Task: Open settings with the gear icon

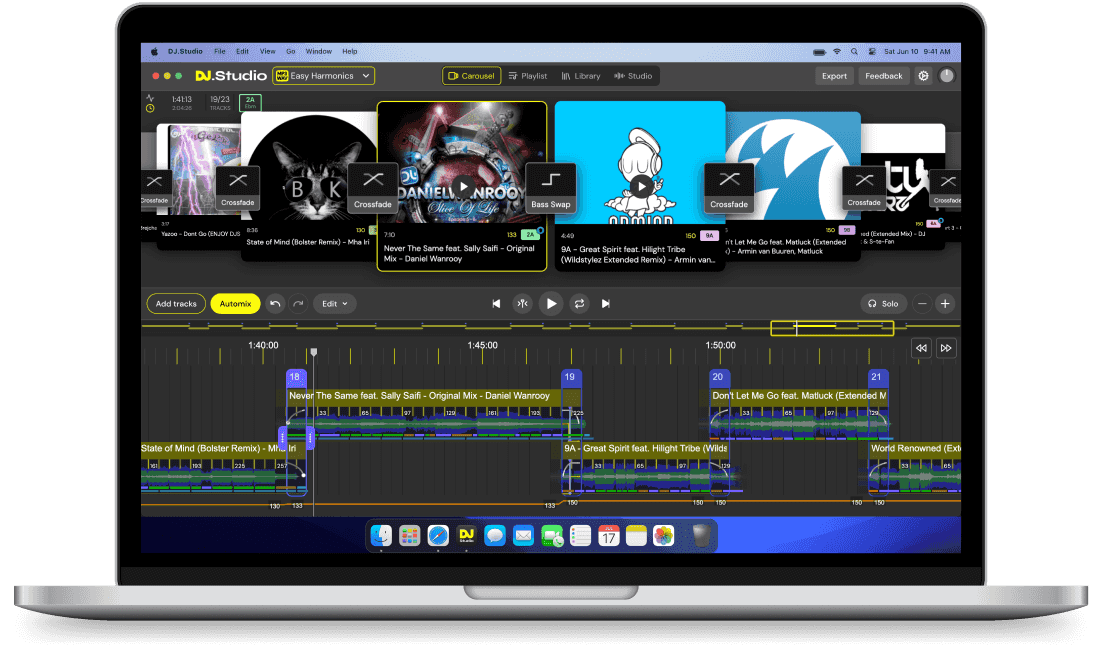Action: (923, 76)
